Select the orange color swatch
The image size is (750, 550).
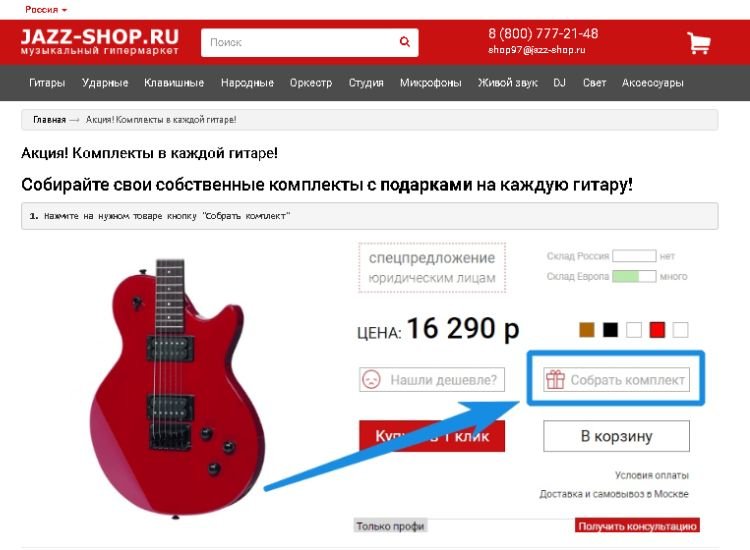pos(587,330)
